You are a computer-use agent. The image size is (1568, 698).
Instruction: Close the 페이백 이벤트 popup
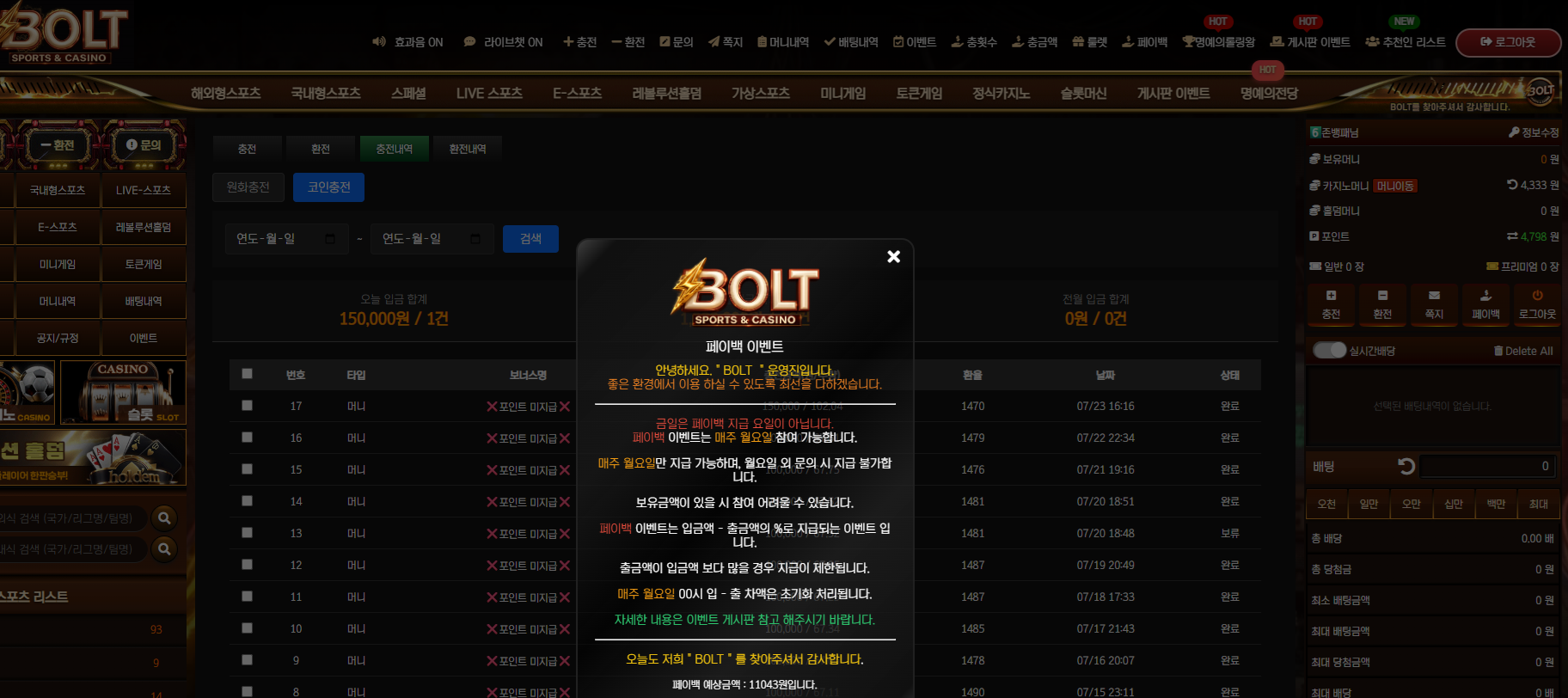893,256
